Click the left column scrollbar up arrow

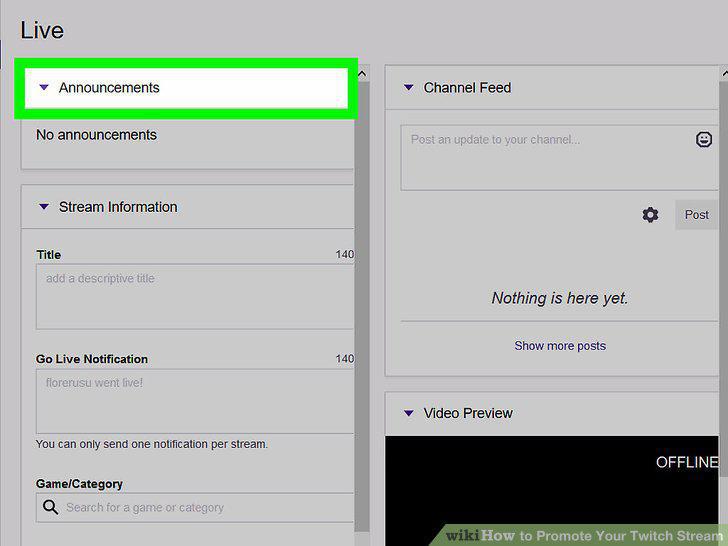(362, 74)
